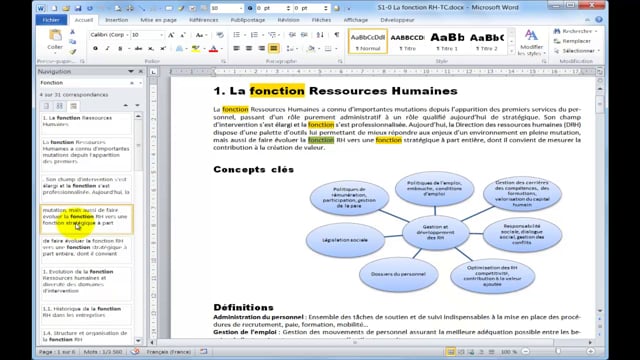
Task: Increase font size with grow font icon
Action: [x=171, y=35]
